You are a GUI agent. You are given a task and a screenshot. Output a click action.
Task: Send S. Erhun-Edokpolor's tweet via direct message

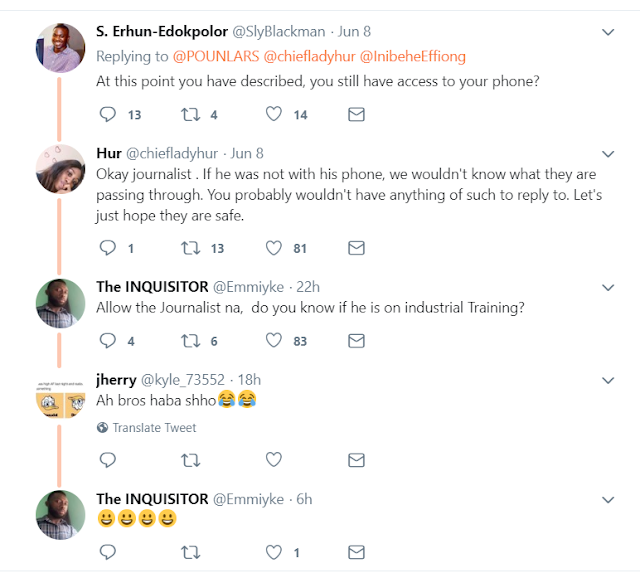pyautogui.click(x=355, y=115)
